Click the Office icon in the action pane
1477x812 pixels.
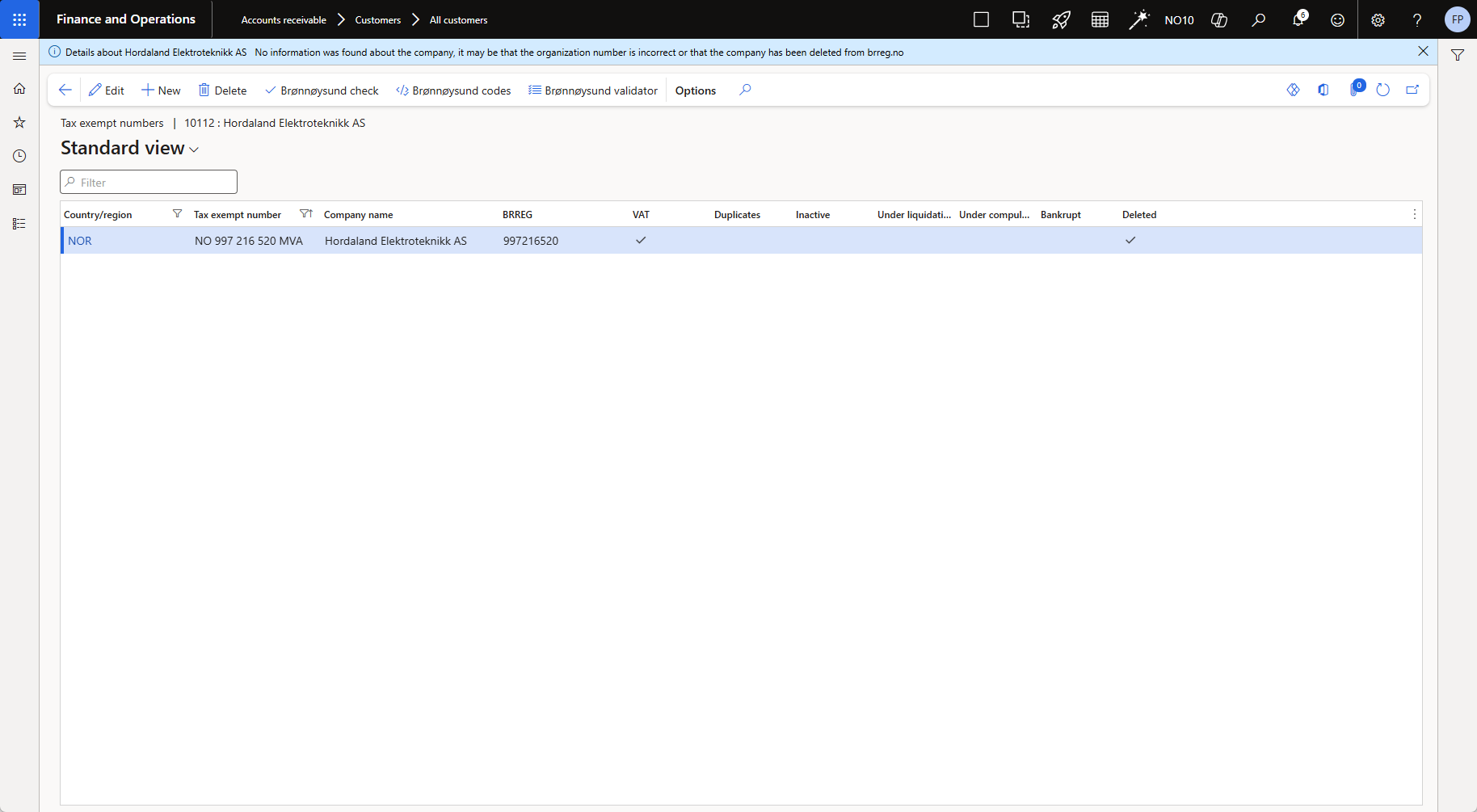click(x=1323, y=90)
